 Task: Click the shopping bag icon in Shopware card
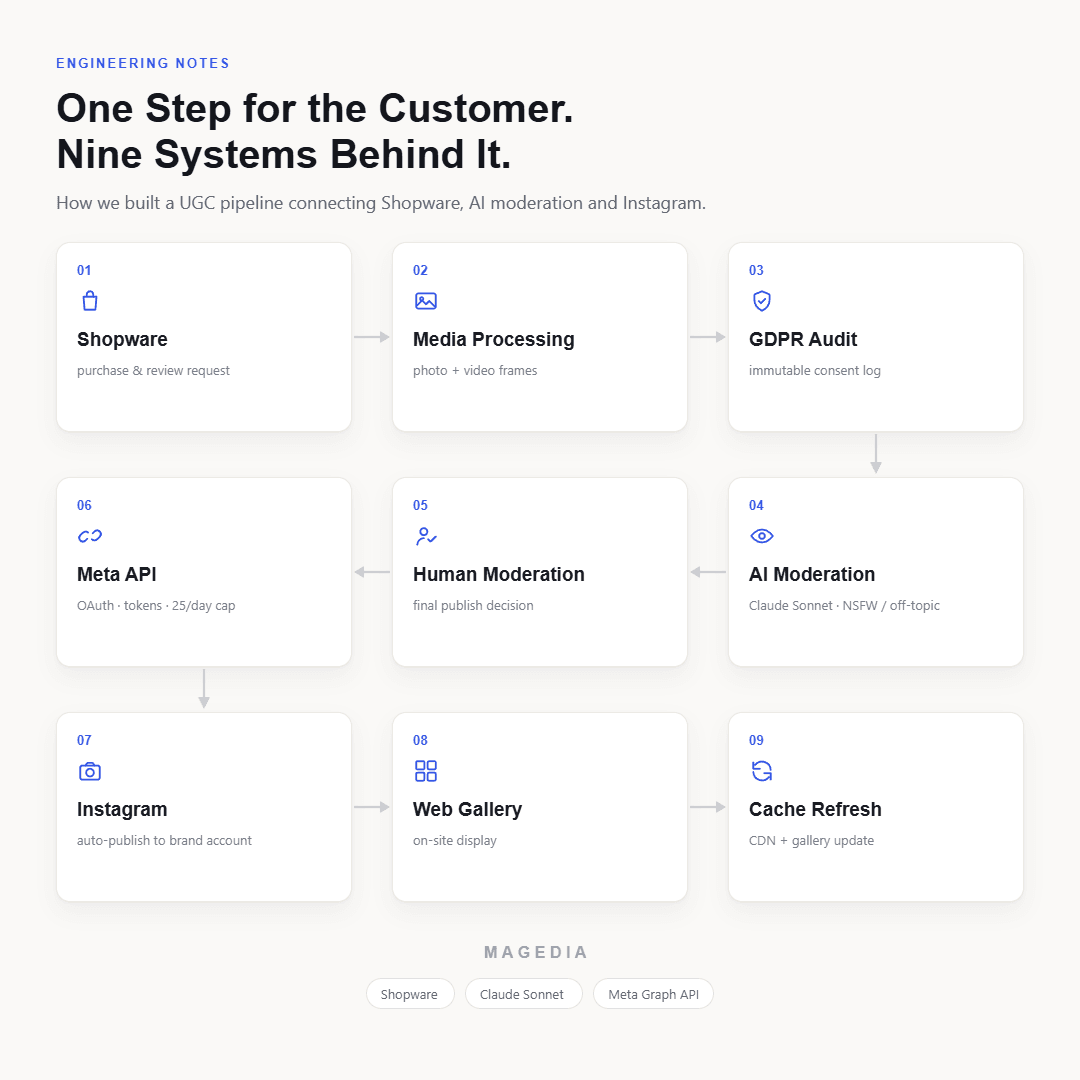[x=90, y=301]
